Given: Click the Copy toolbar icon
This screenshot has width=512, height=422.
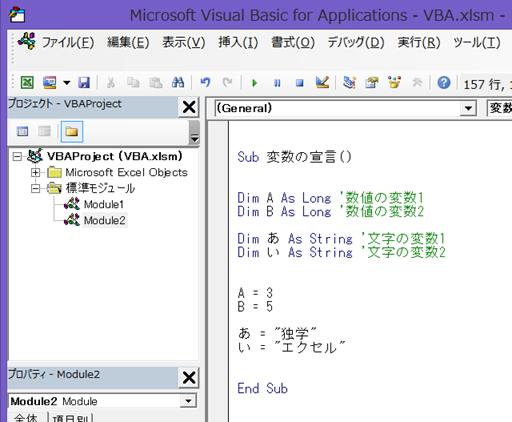Looking at the screenshot, I should tap(133, 82).
